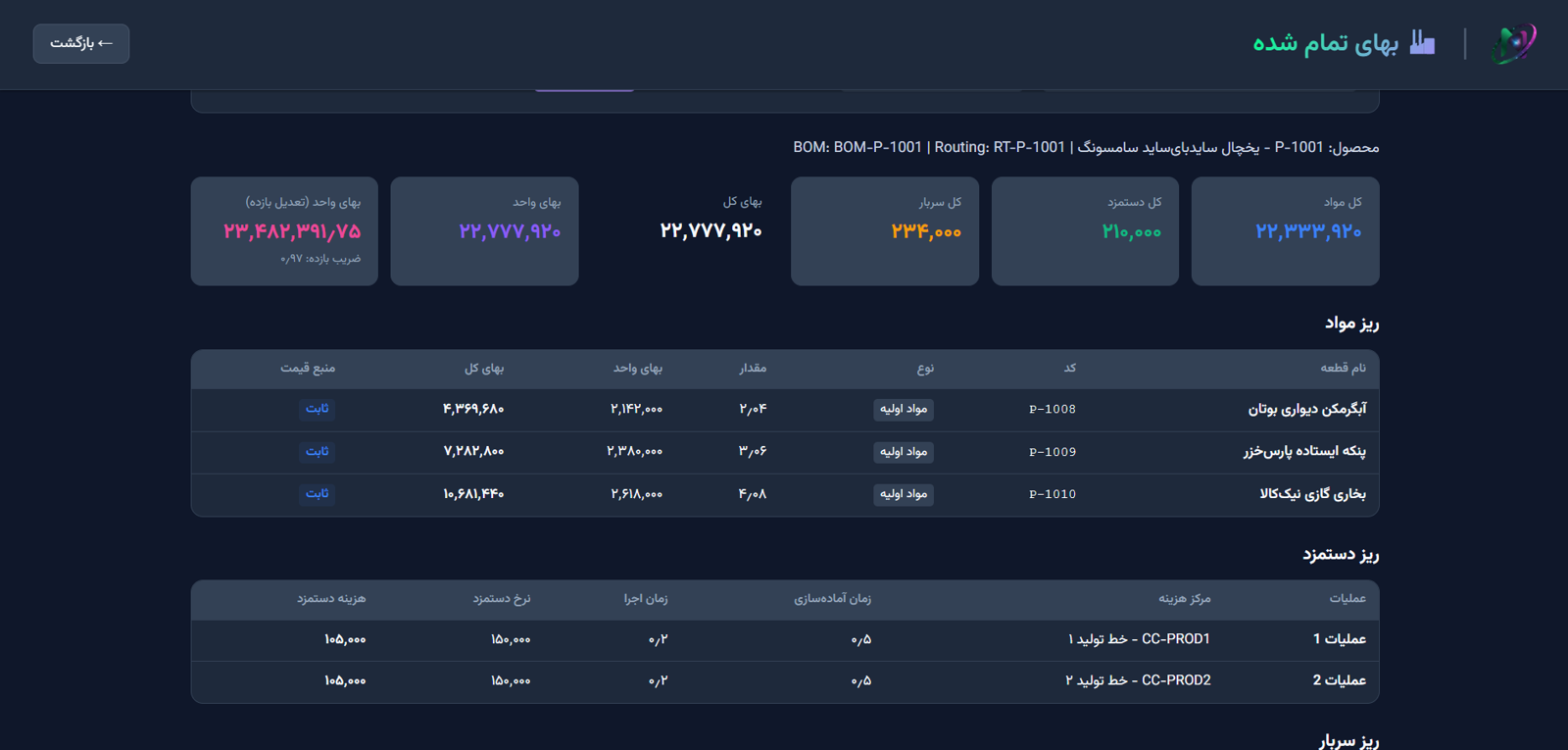Click the CC-PROD2 cost center cell
The image size is (1568, 750).
pyautogui.click(x=1138, y=680)
